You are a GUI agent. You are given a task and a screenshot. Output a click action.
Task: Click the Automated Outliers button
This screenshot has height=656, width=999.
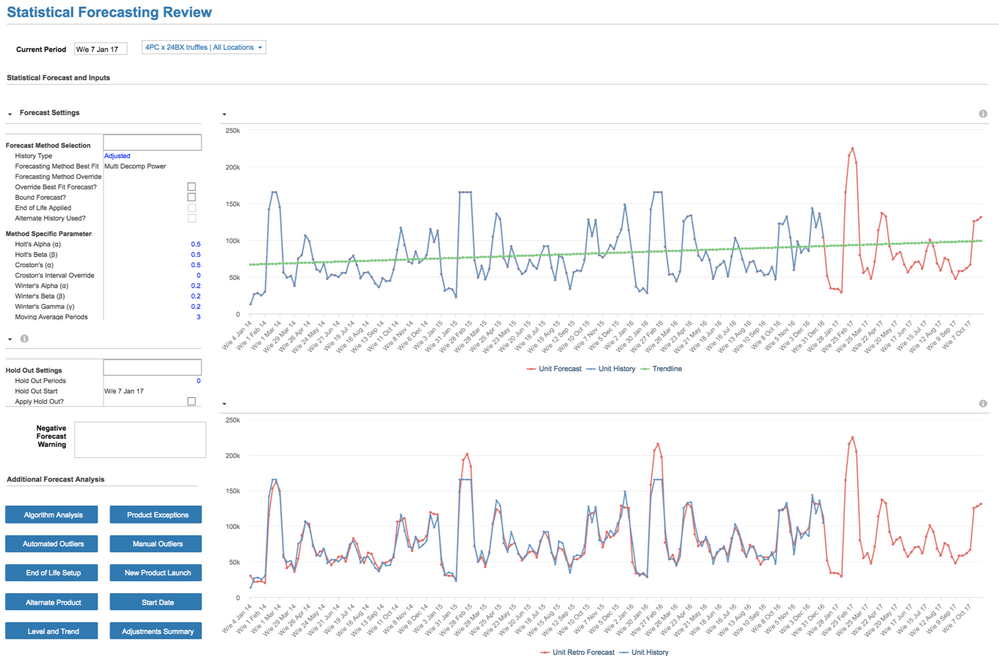[x=51, y=543]
